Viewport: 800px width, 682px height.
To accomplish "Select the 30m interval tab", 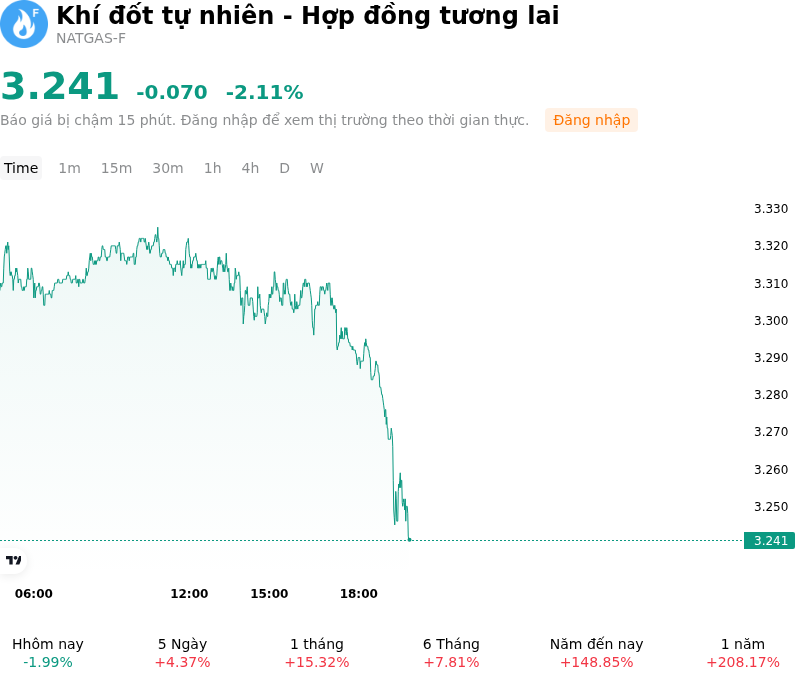I will (x=168, y=168).
